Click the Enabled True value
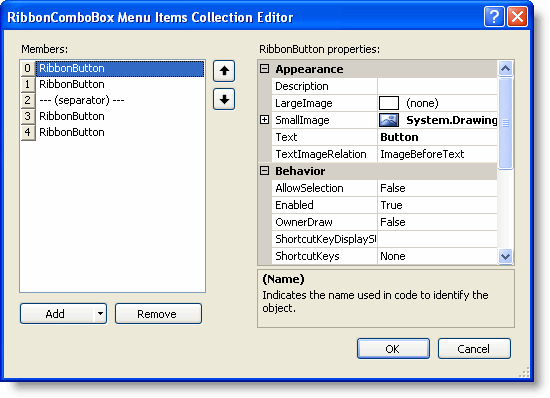This screenshot has height=398, width=550. pos(437,205)
